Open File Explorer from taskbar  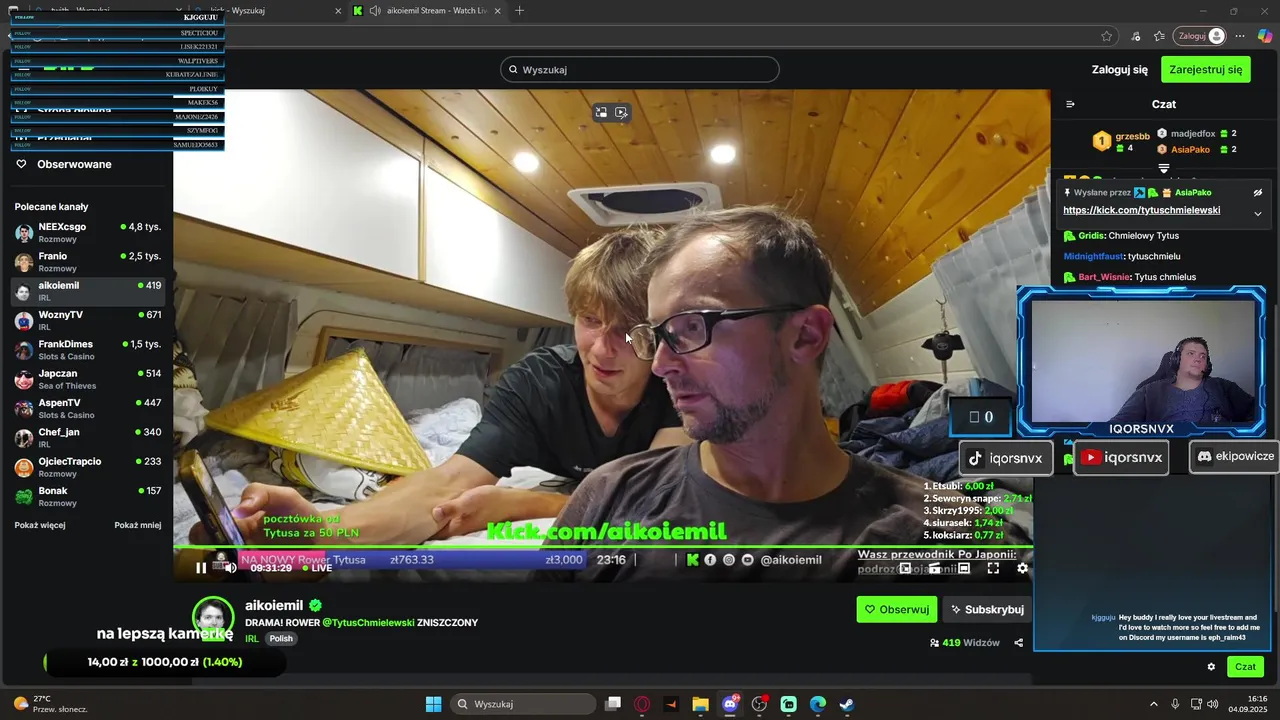(700, 704)
